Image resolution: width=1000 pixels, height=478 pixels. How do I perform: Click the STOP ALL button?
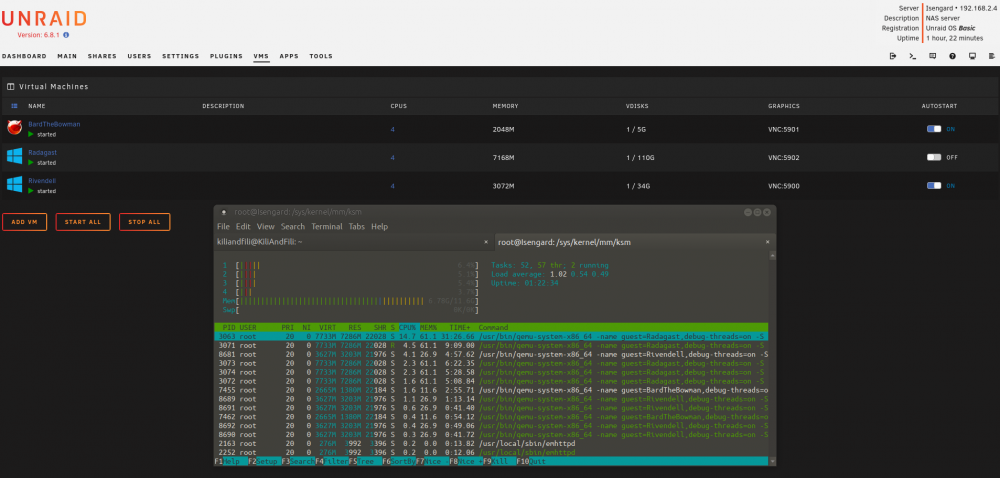[x=144, y=222]
